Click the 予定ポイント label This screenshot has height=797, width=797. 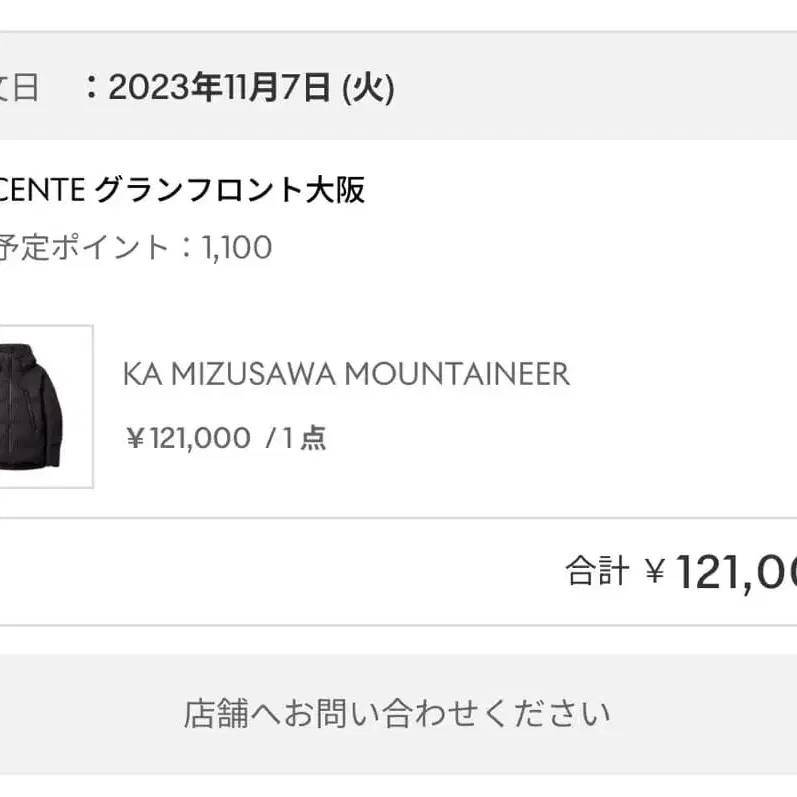[82, 247]
